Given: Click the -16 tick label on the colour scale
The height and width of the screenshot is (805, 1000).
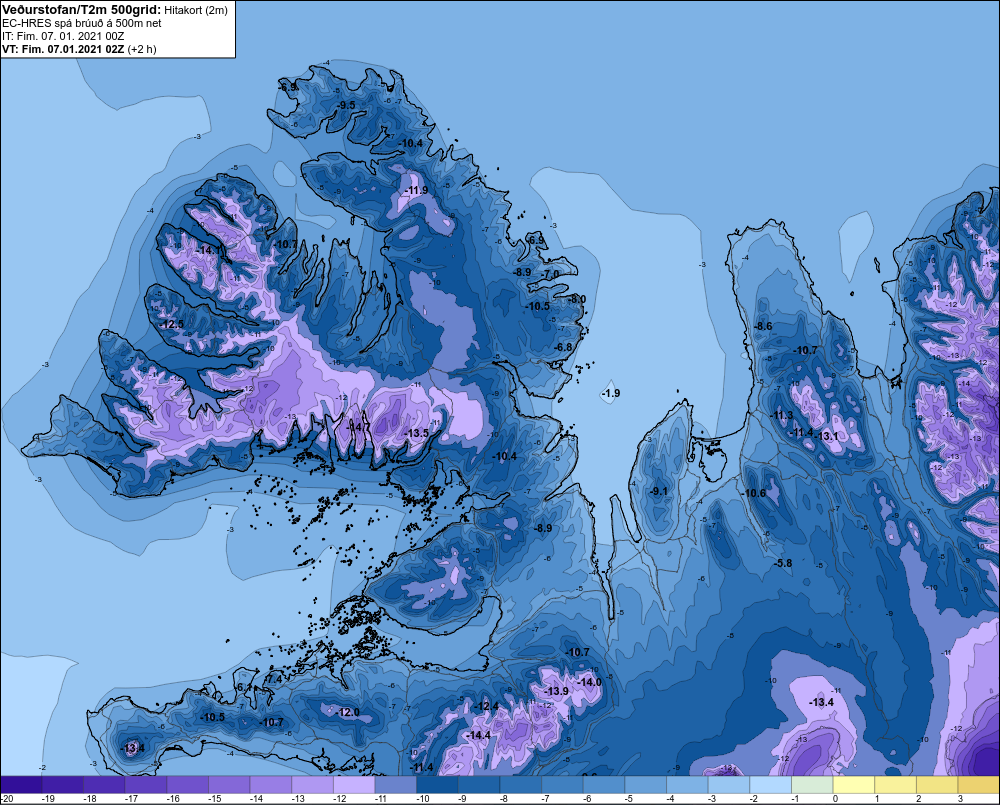Looking at the screenshot, I should click(x=173, y=799).
